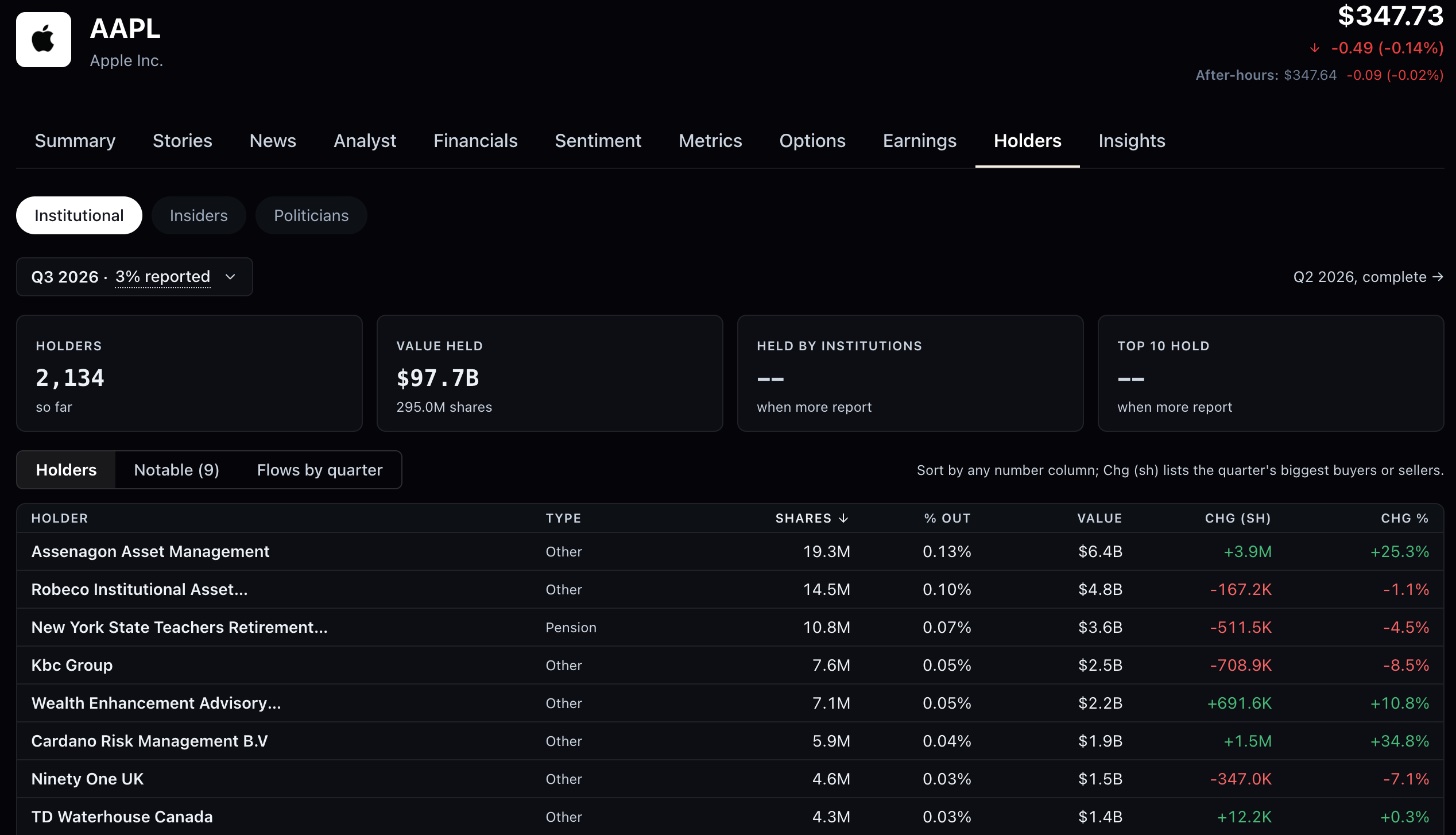Viewport: 1456px width, 835px height.
Task: Open the News tab
Action: tap(273, 141)
